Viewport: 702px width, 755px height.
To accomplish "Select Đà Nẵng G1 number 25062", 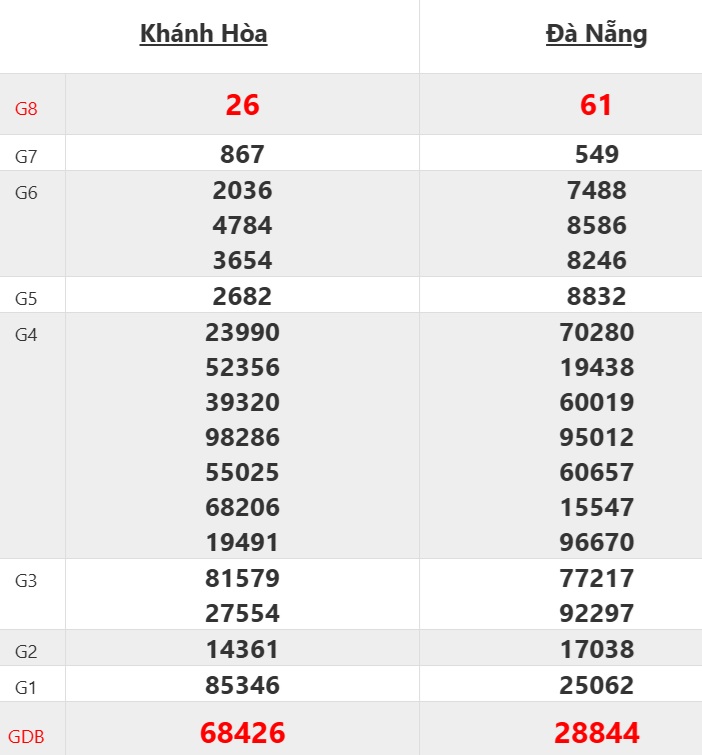I will coord(596,686).
